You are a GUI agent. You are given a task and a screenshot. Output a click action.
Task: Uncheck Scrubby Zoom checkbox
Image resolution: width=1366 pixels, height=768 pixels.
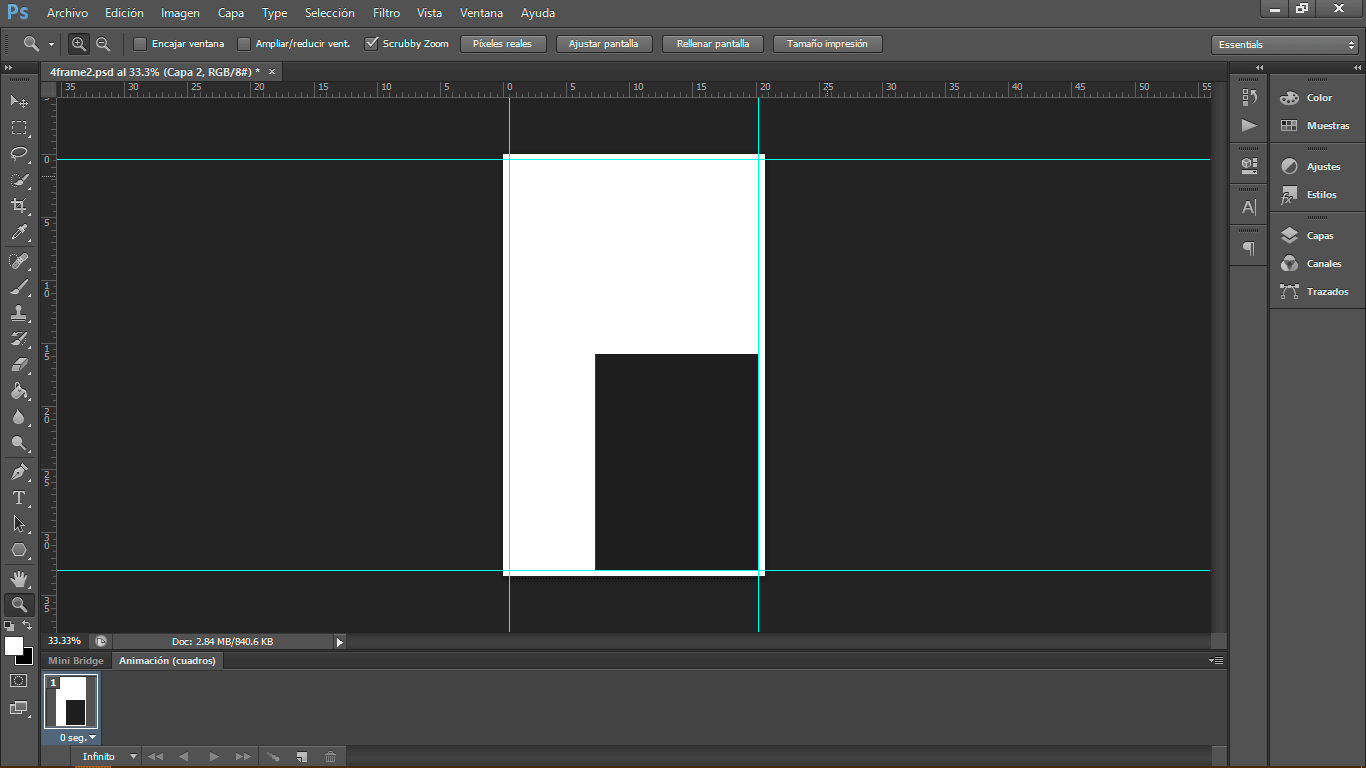pyautogui.click(x=372, y=44)
